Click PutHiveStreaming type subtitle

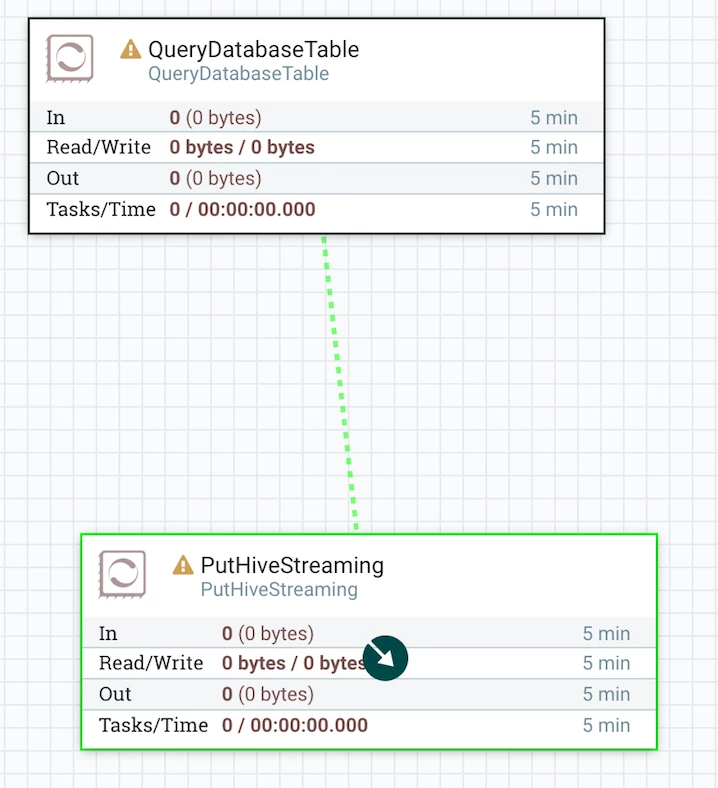click(x=279, y=589)
